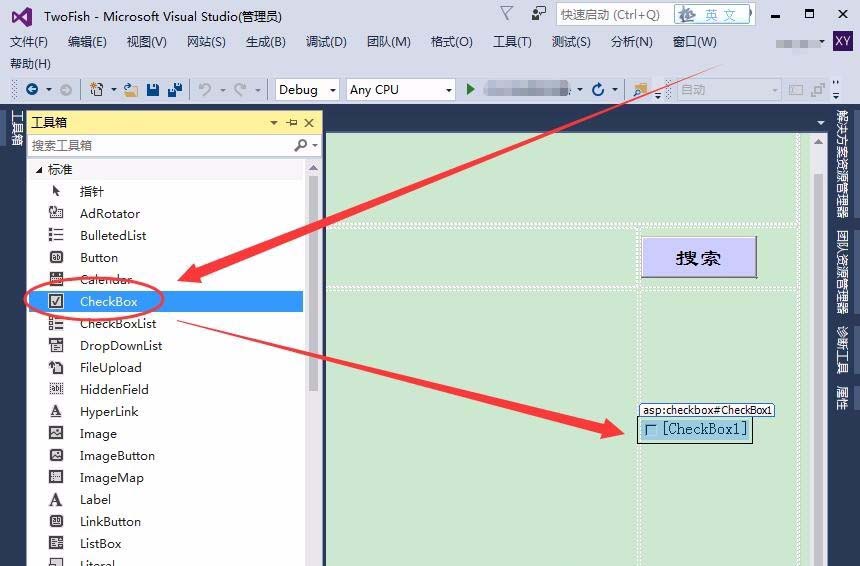Click the HyperLink control icon
860x566 pixels.
click(56, 411)
